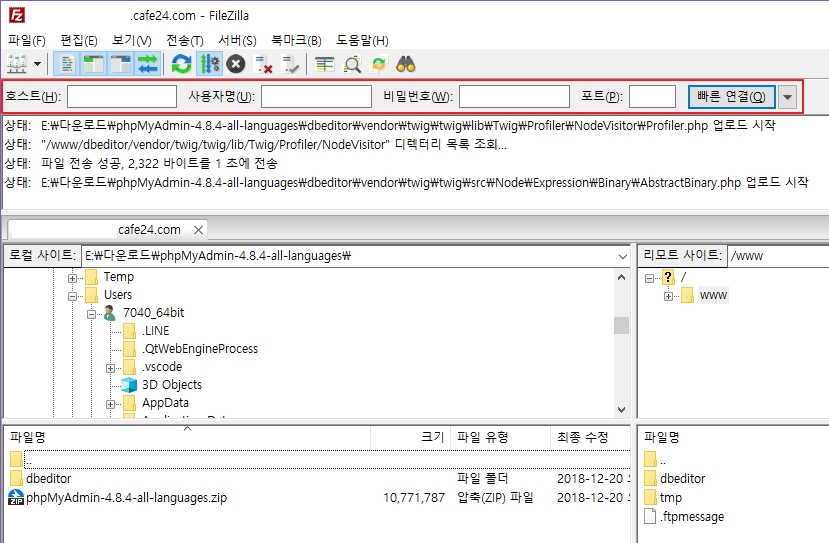Reconnect to last server icon
The image size is (829, 543).
click(x=290, y=65)
